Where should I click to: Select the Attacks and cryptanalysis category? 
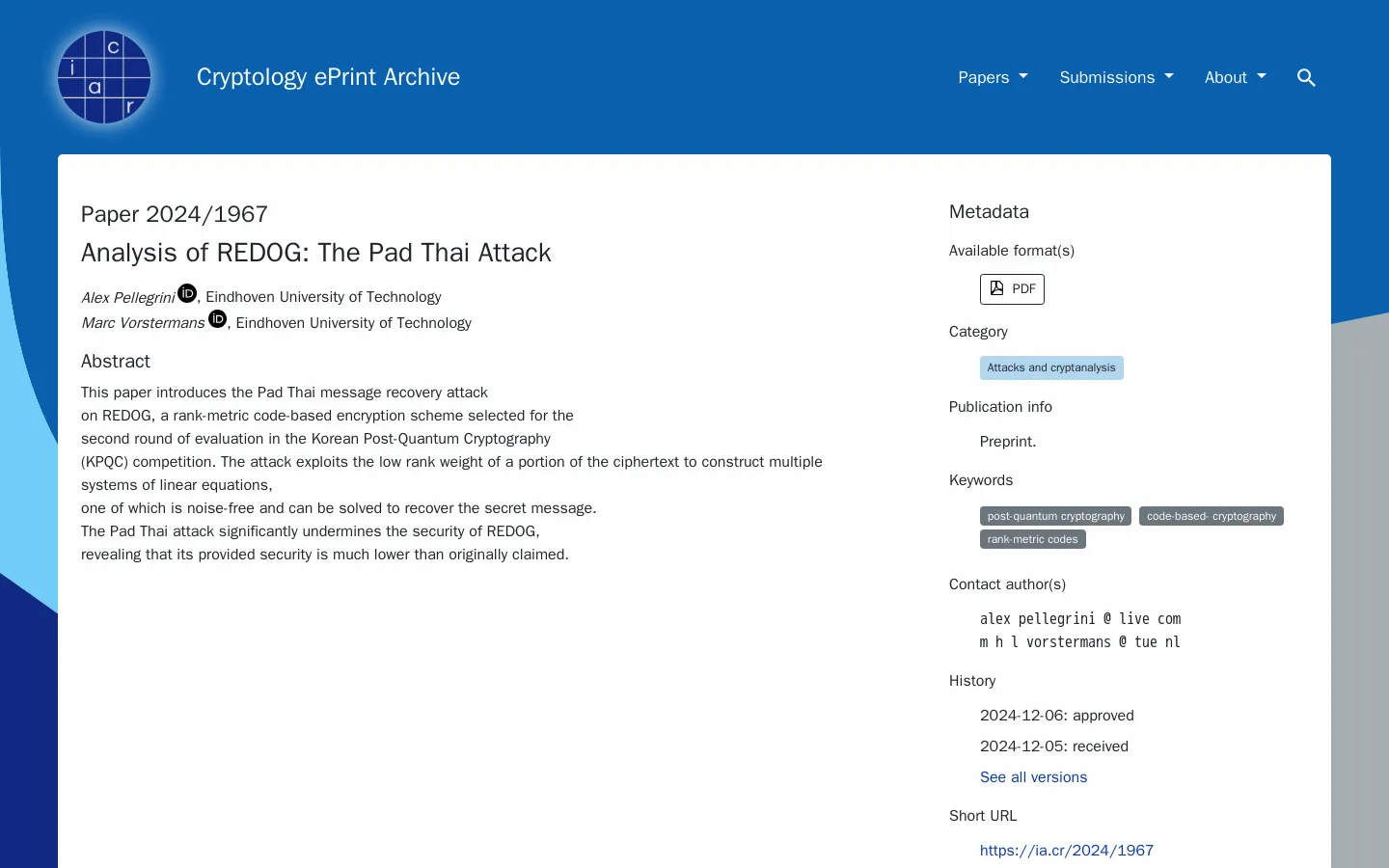pos(1050,367)
